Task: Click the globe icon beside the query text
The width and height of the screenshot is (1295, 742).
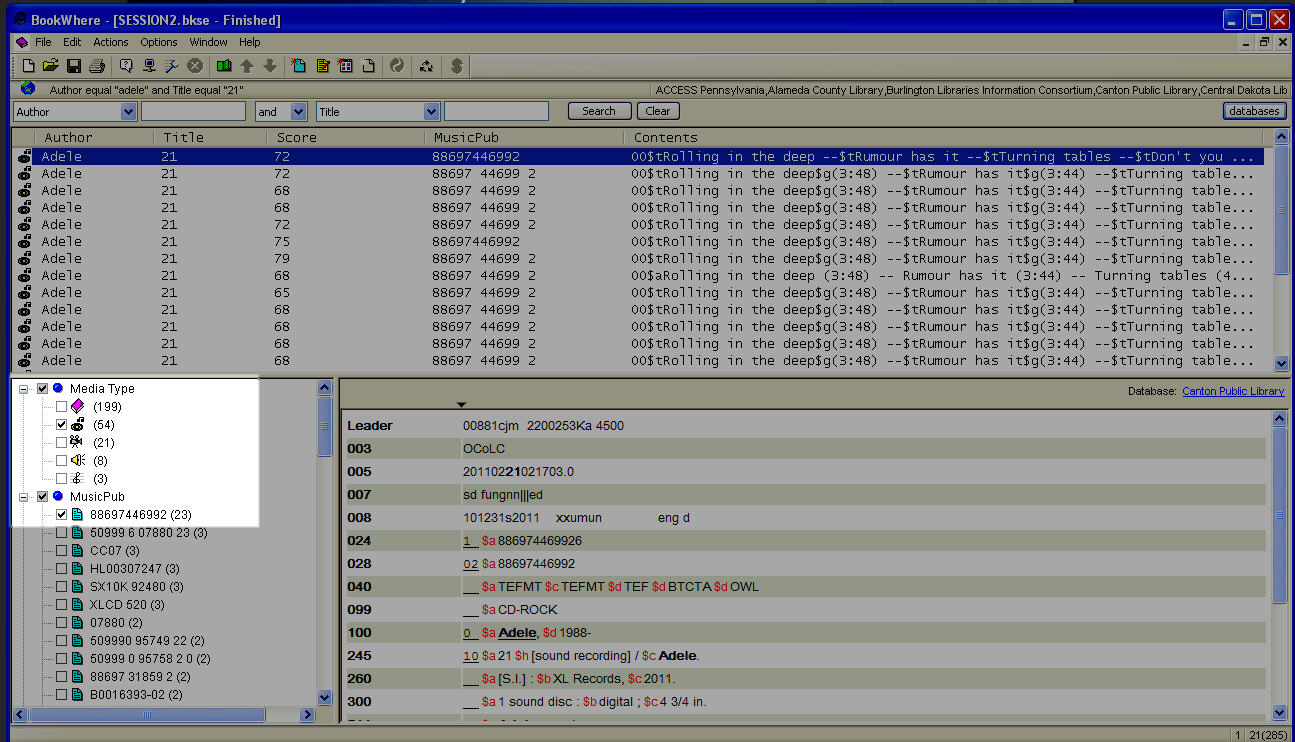Action: [x=27, y=89]
